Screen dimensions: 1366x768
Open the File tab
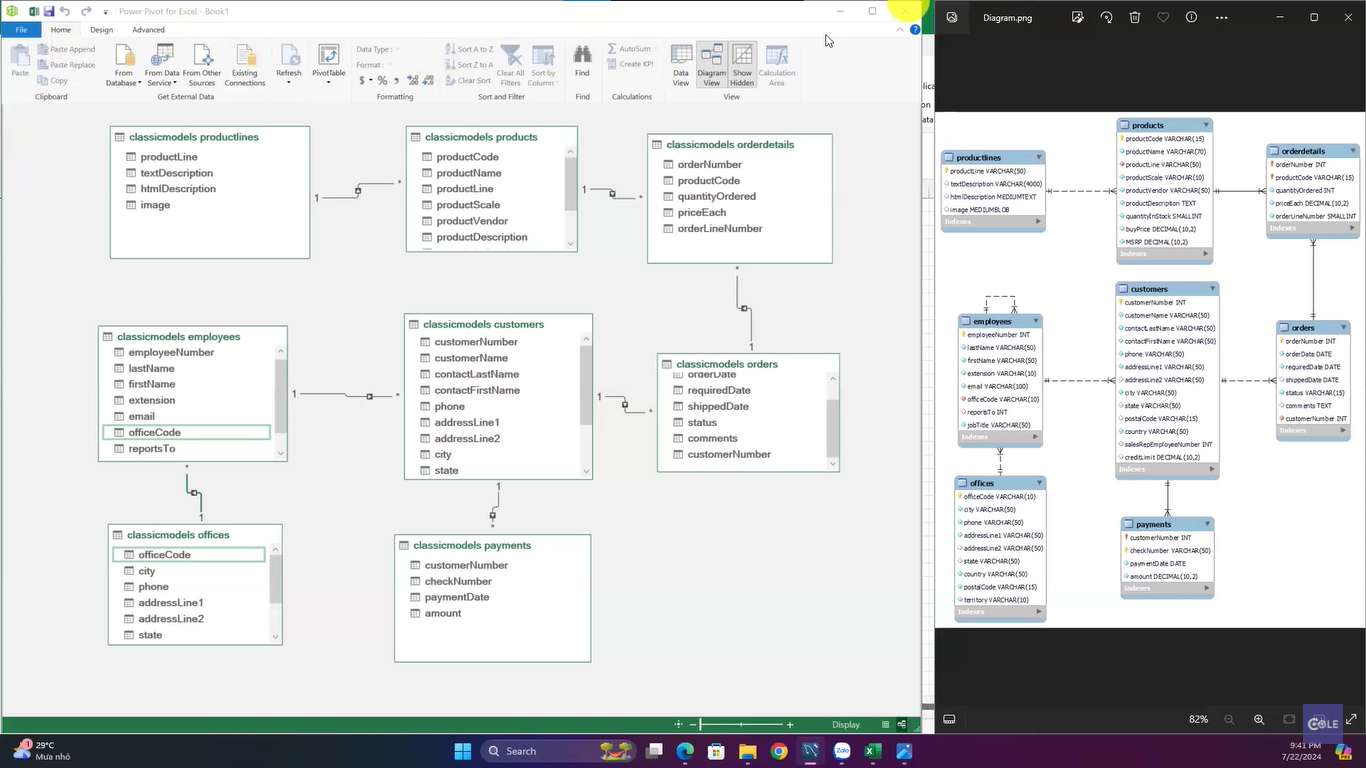(21, 30)
